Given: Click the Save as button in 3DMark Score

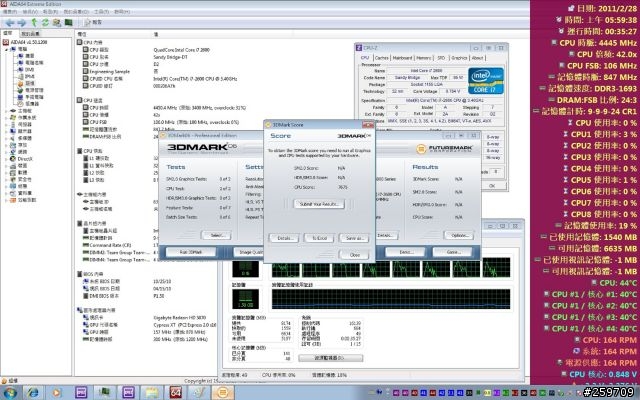Looking at the screenshot, I should tap(354, 238).
